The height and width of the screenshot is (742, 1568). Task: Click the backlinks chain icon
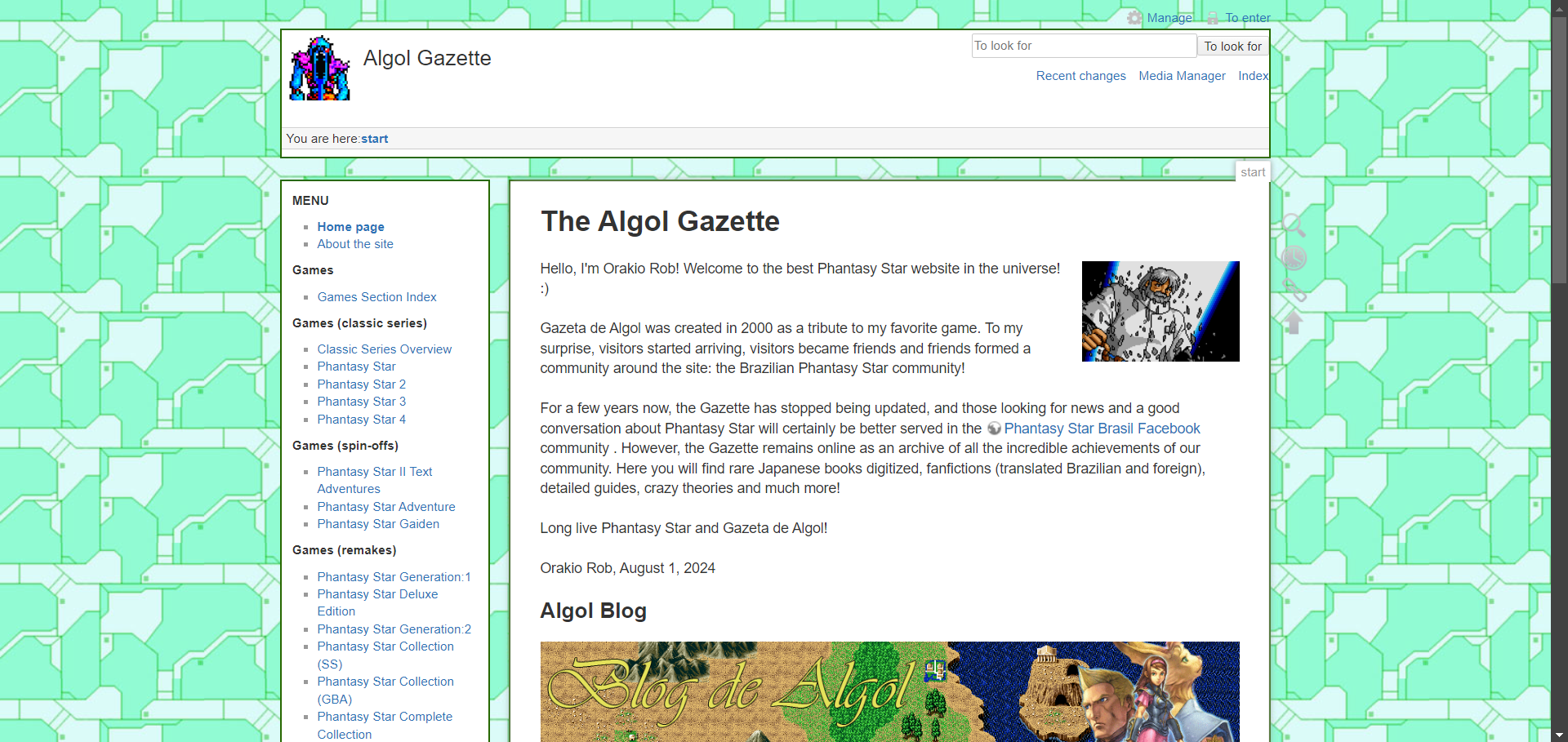click(1294, 291)
